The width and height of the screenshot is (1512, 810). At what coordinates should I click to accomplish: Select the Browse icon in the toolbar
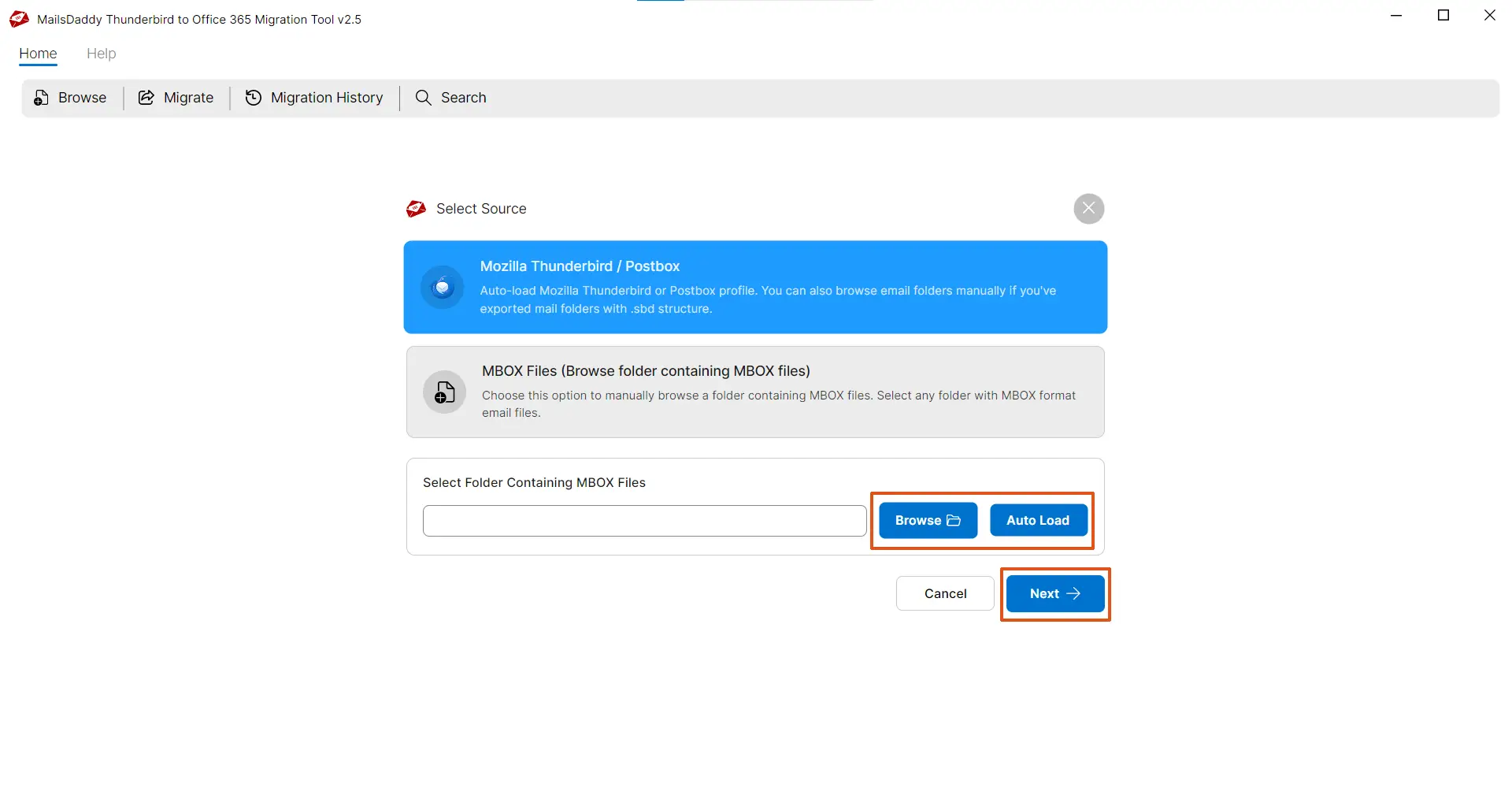(40, 97)
